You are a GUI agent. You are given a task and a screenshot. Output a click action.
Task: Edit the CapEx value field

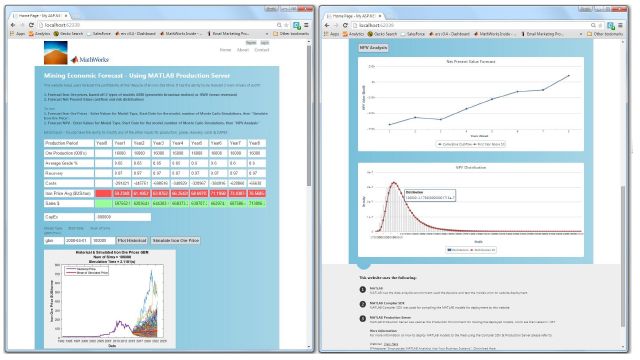[x=123, y=217]
